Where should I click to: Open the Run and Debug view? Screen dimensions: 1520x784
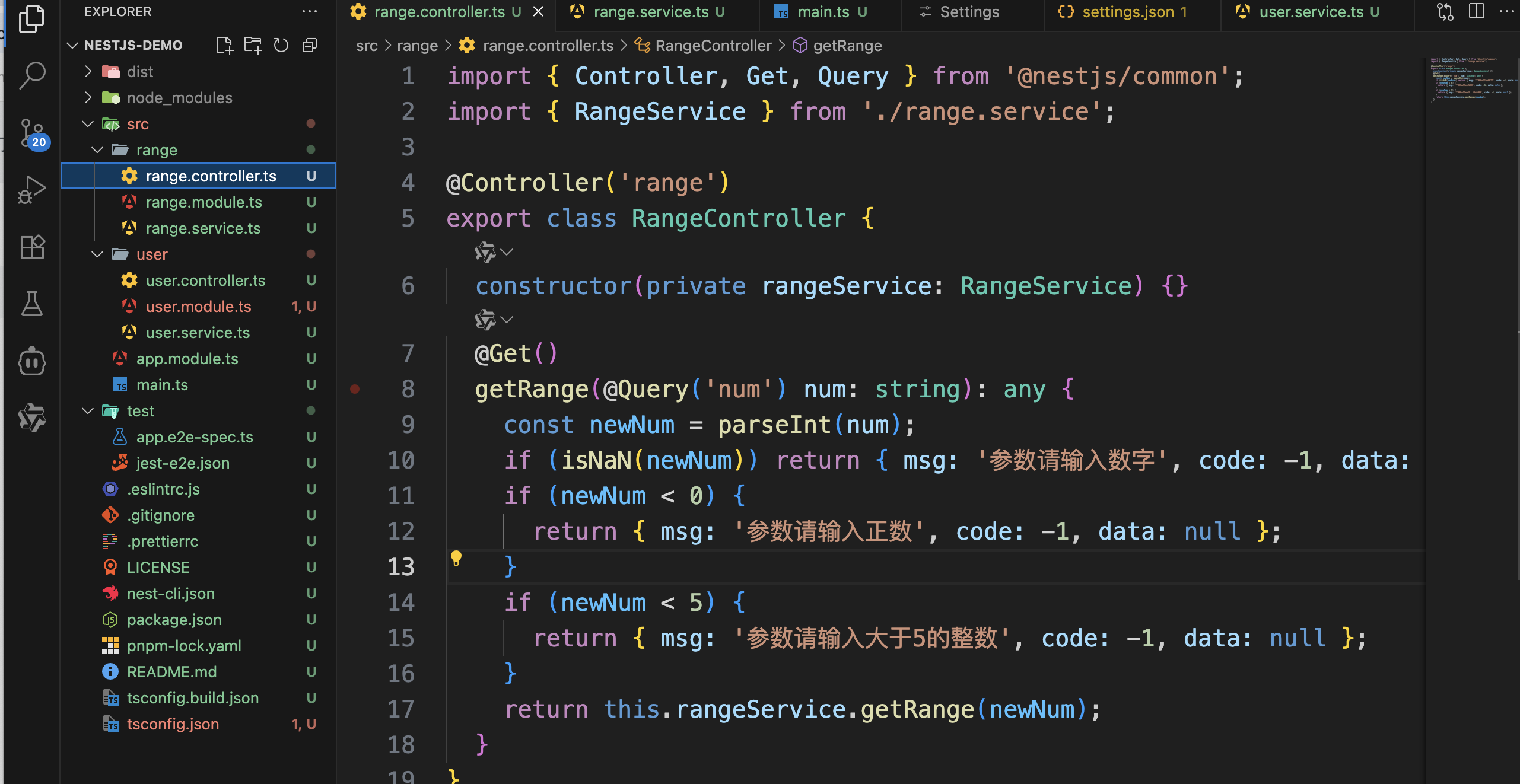[32, 190]
